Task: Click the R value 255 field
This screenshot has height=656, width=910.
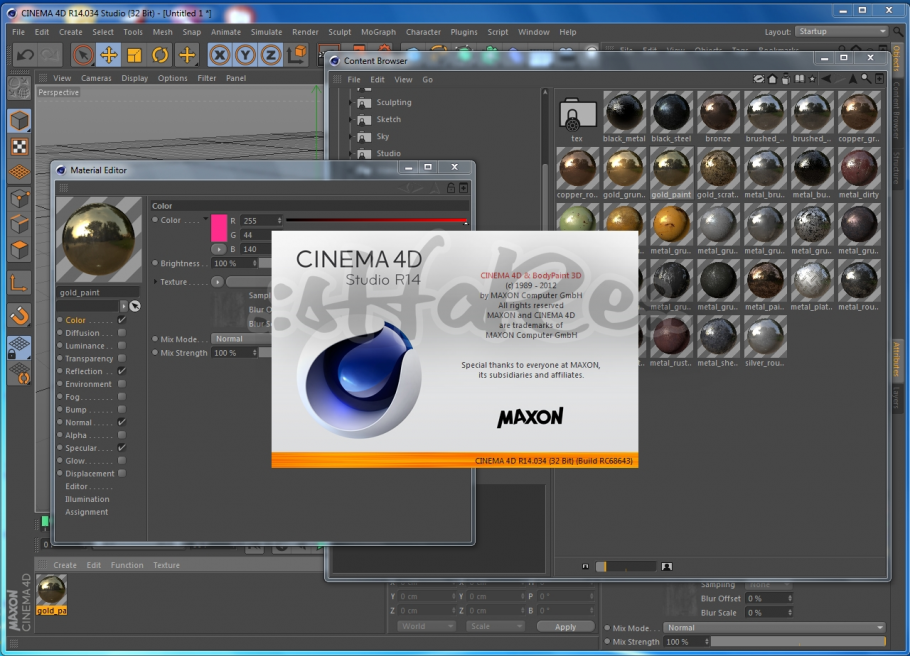Action: pyautogui.click(x=261, y=221)
